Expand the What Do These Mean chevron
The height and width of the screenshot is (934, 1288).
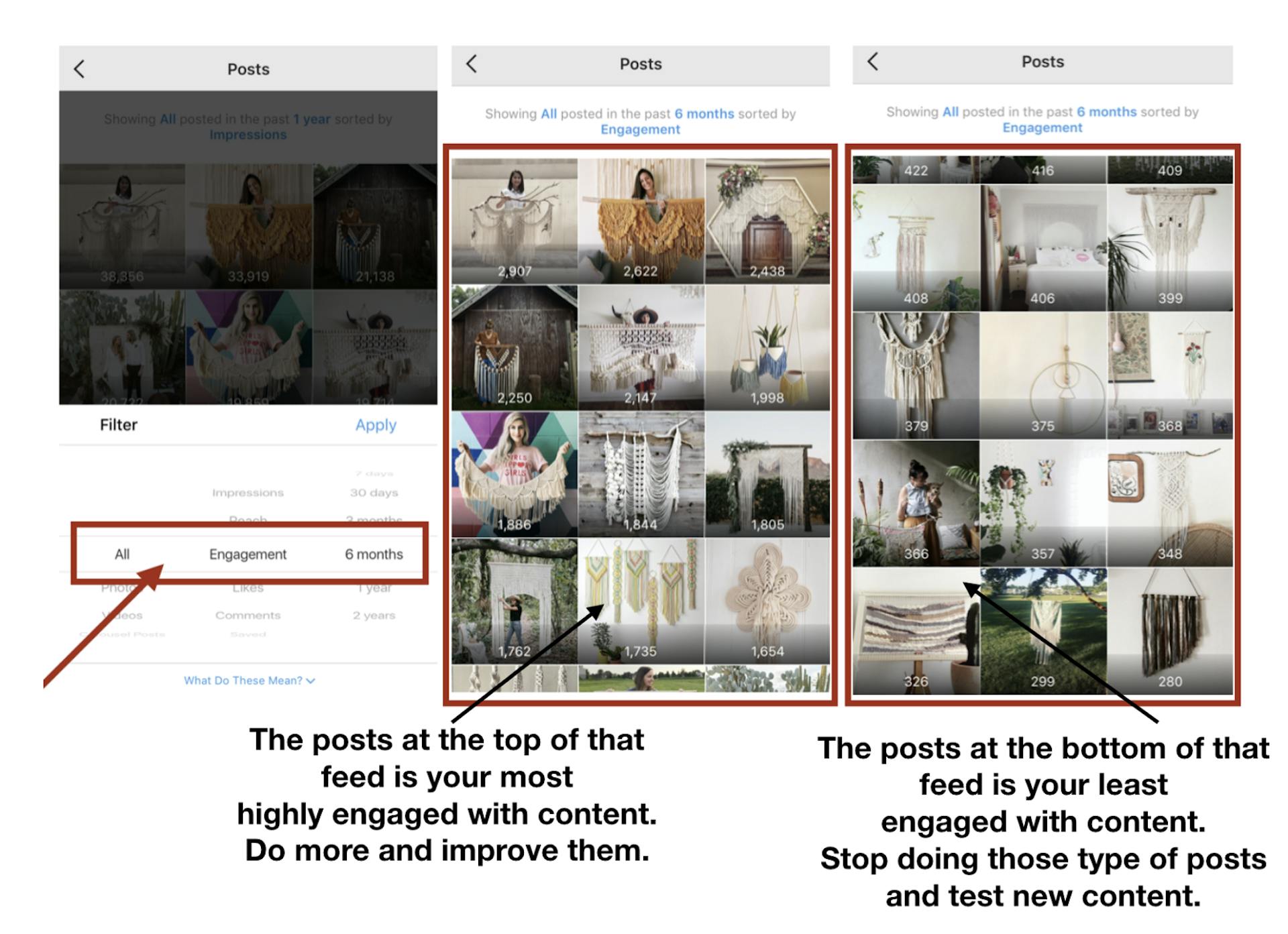click(309, 680)
